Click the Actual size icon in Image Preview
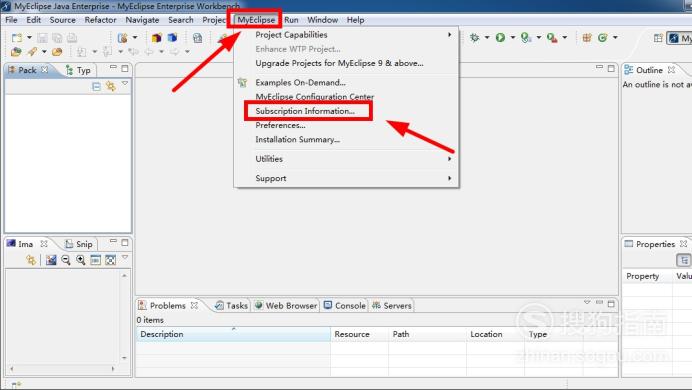 pyautogui.click(x=95, y=260)
